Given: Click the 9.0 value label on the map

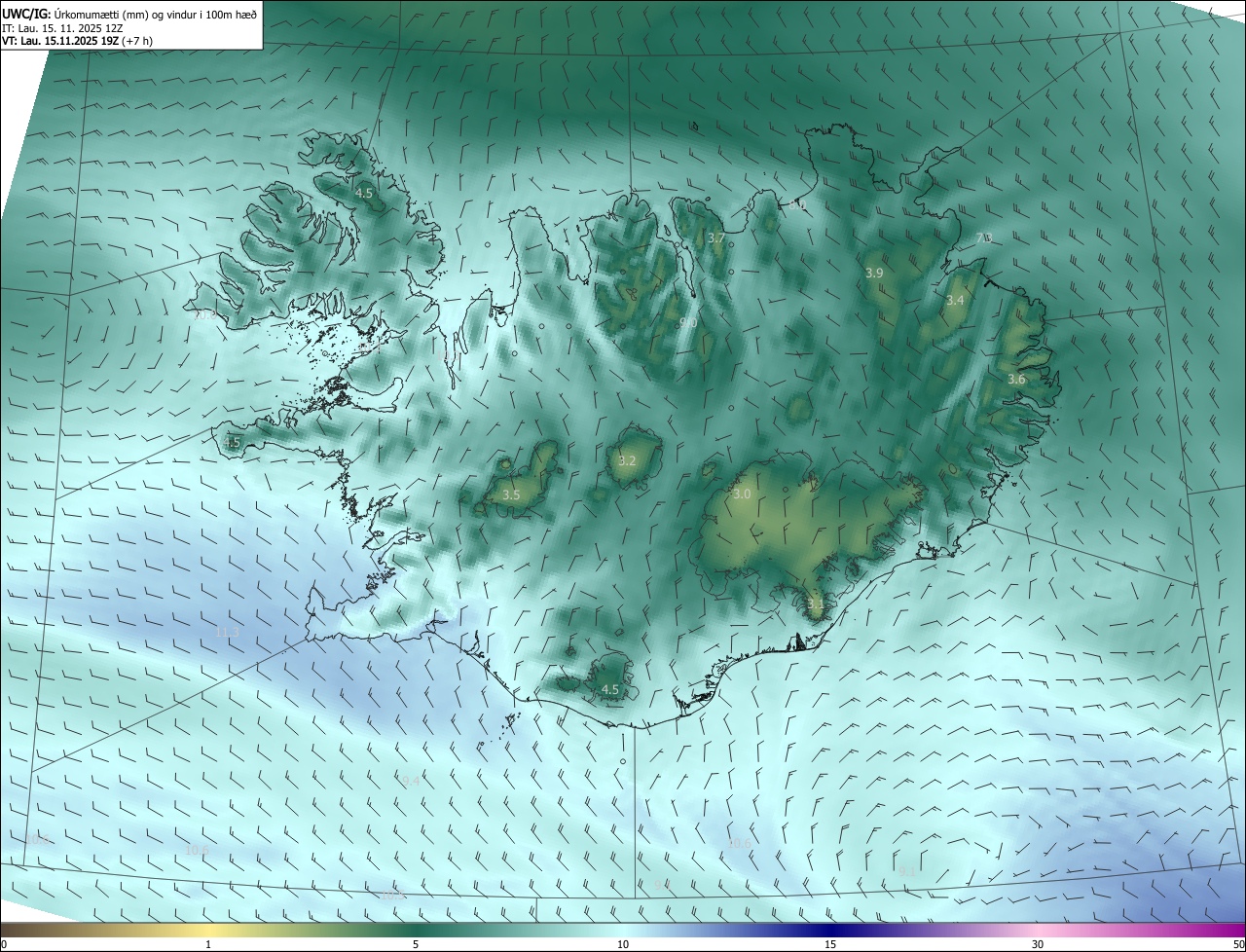Looking at the screenshot, I should [x=687, y=322].
